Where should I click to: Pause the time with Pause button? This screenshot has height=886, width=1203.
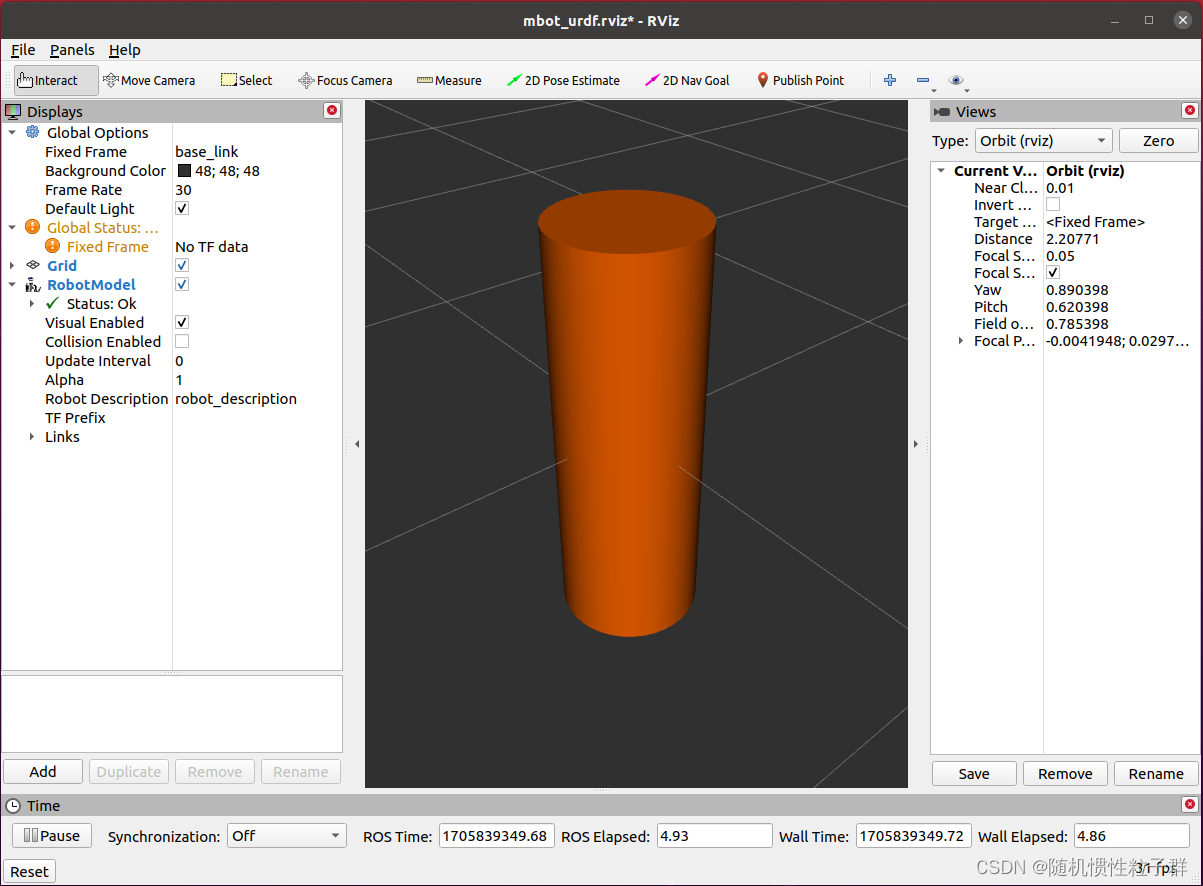(x=51, y=835)
